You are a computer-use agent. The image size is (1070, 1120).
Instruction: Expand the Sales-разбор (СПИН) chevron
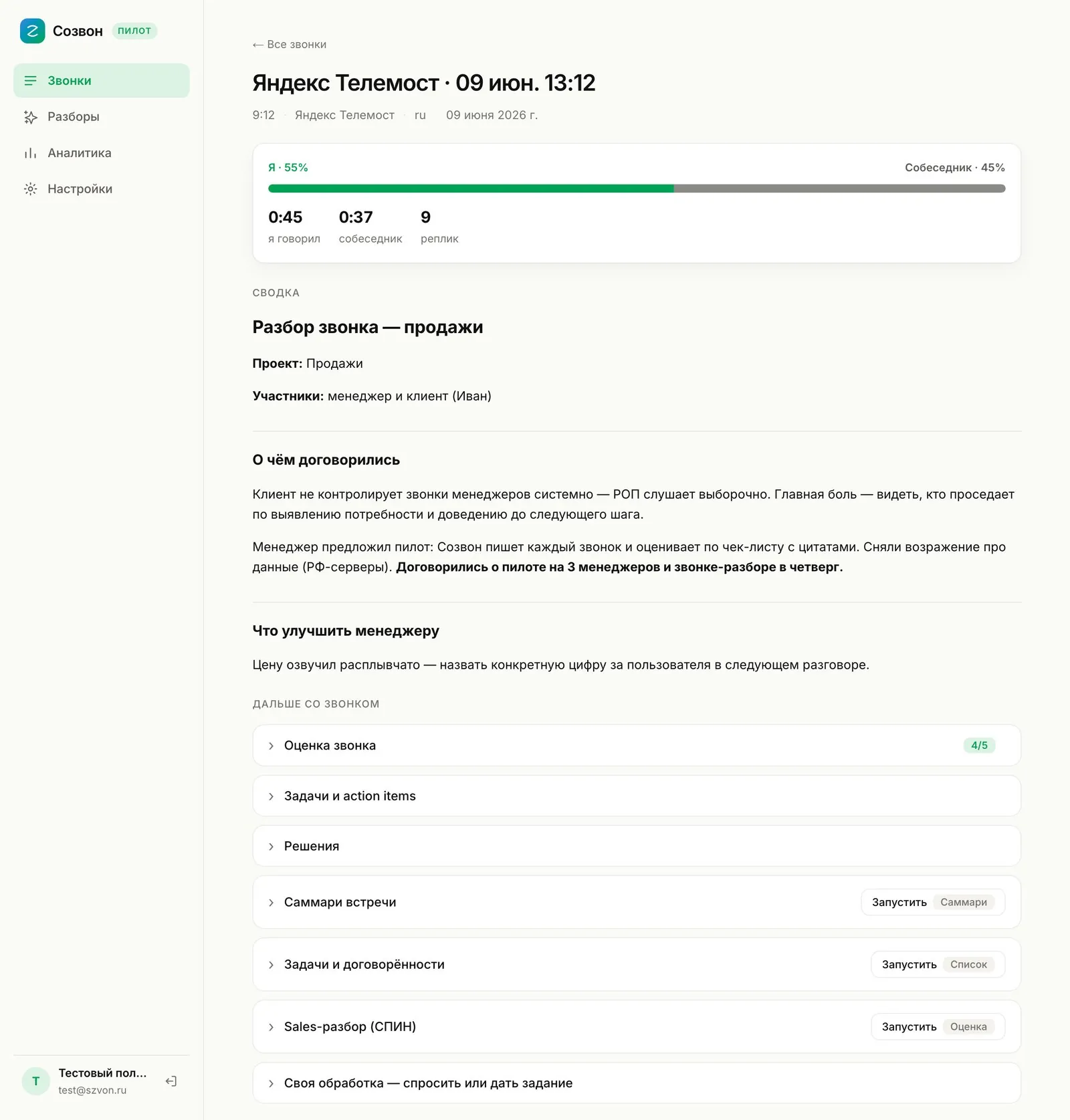pos(271,1027)
